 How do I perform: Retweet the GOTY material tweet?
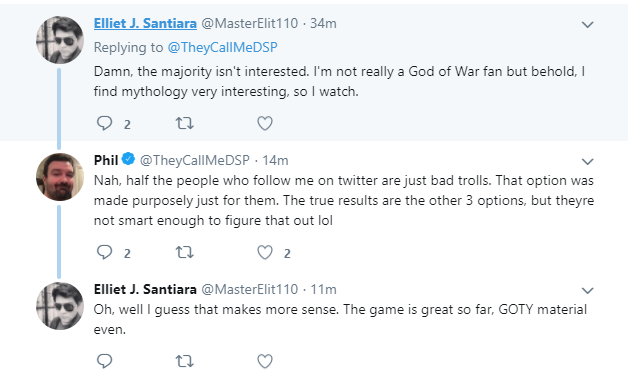point(185,361)
